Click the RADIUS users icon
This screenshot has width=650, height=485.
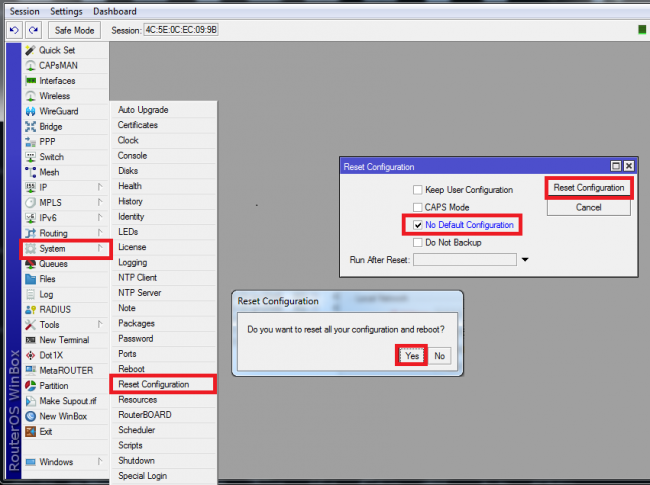point(30,310)
